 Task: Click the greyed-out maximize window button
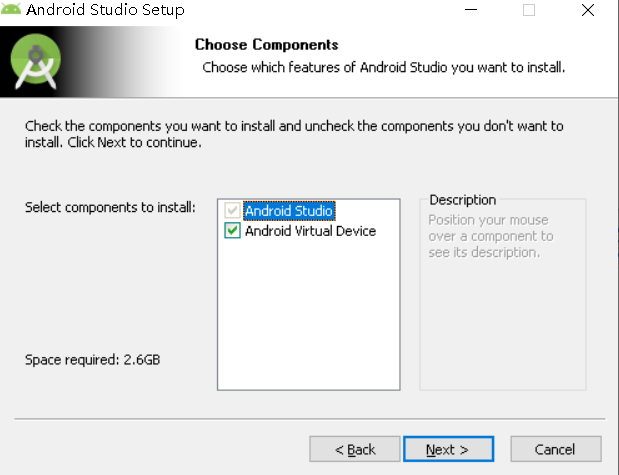(529, 10)
